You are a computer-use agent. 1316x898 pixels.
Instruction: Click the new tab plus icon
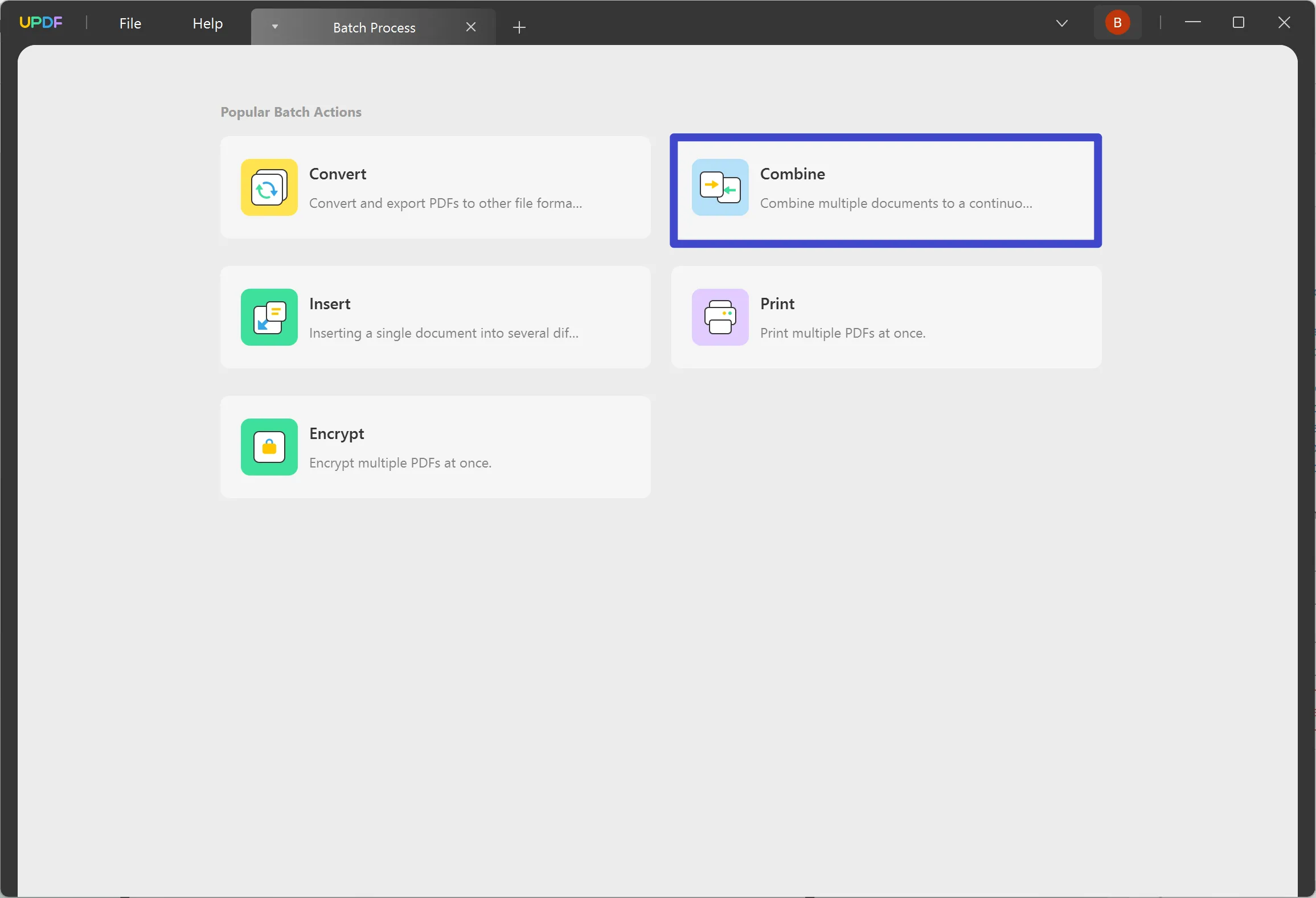click(519, 27)
